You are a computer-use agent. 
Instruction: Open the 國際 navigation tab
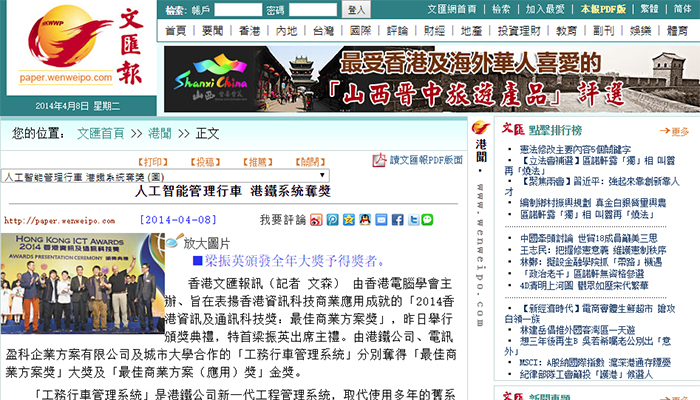(x=360, y=31)
